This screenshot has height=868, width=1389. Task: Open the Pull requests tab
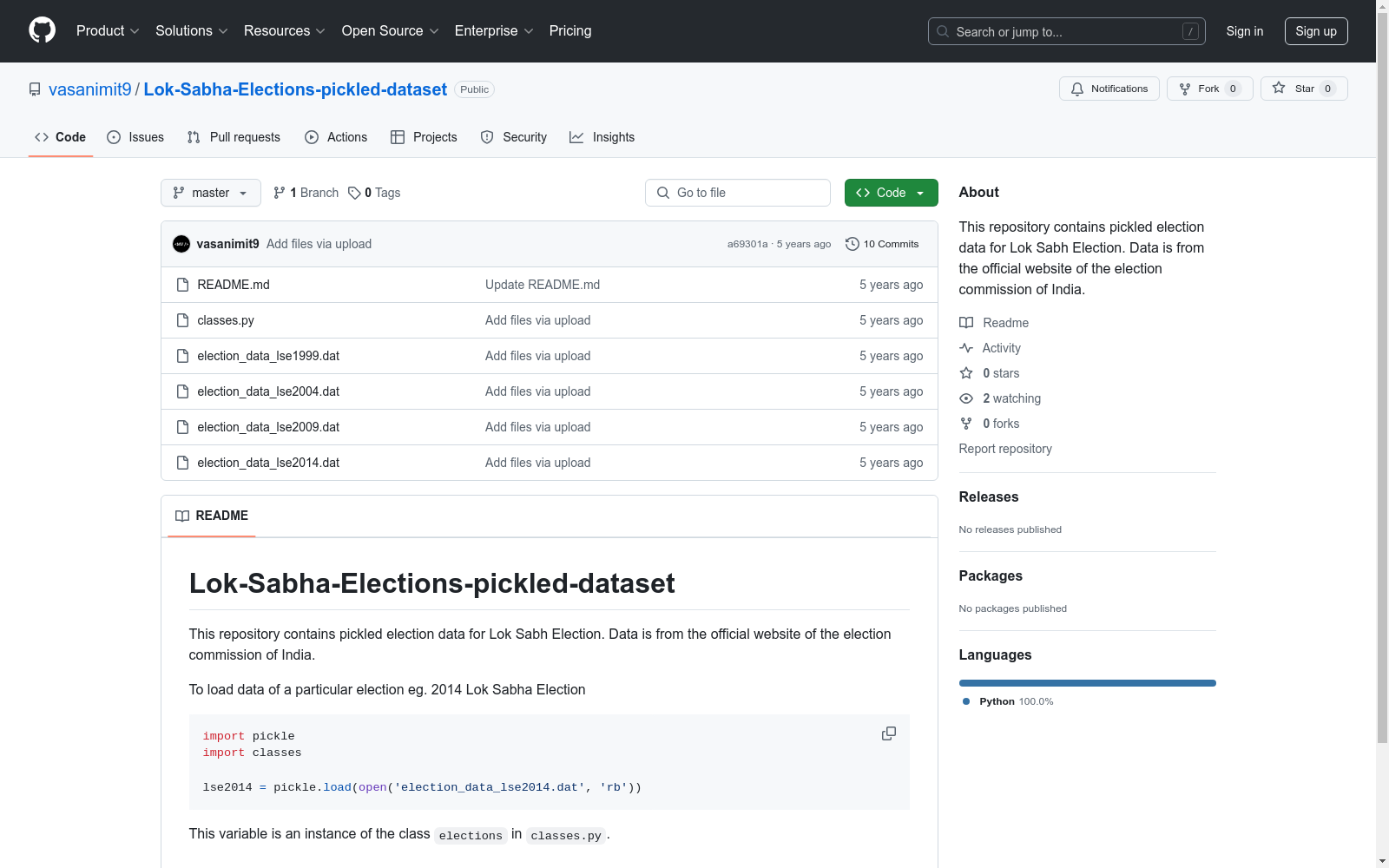(234, 137)
